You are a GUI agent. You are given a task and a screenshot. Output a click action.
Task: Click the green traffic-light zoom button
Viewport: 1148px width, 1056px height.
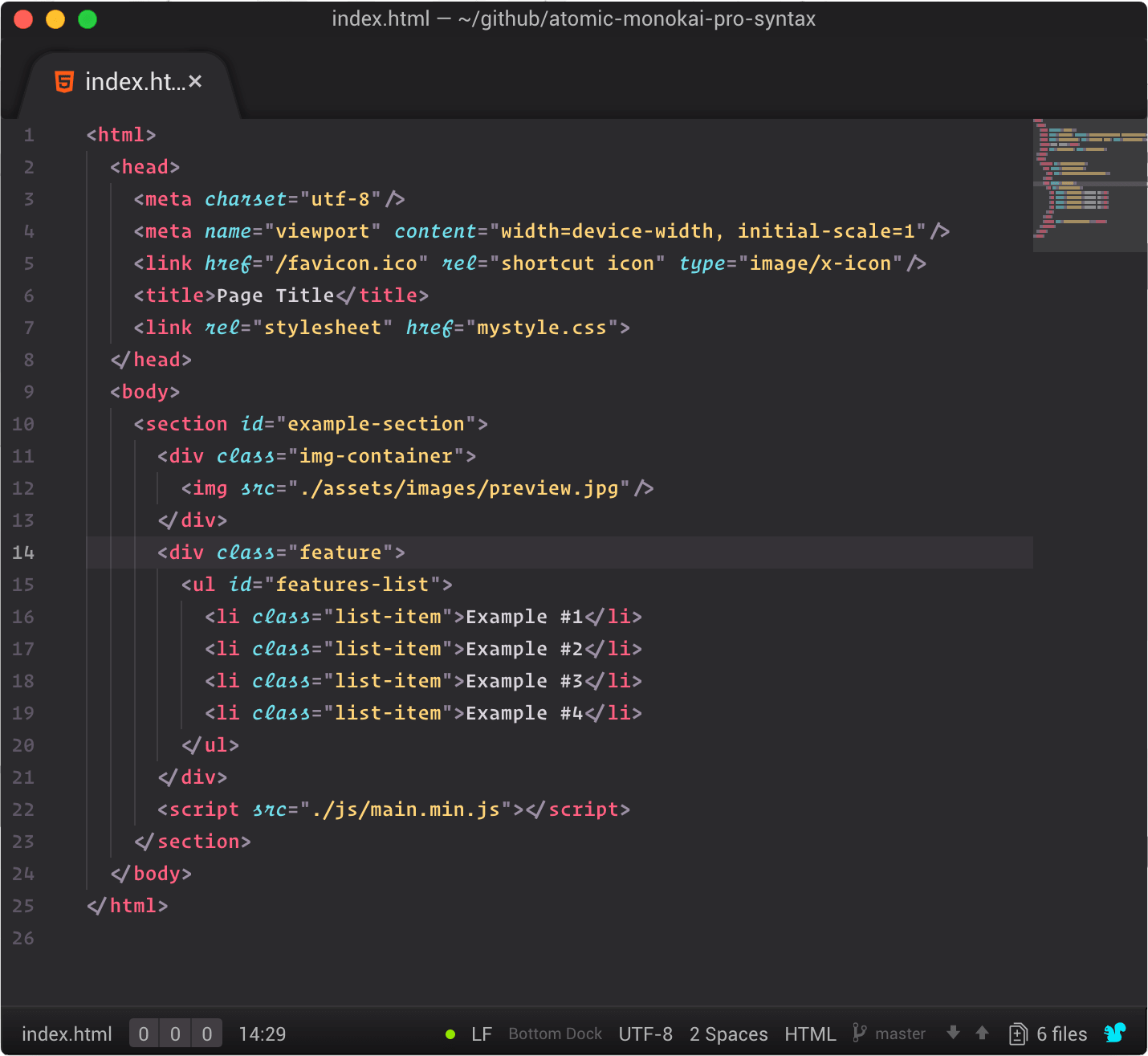coord(88,18)
